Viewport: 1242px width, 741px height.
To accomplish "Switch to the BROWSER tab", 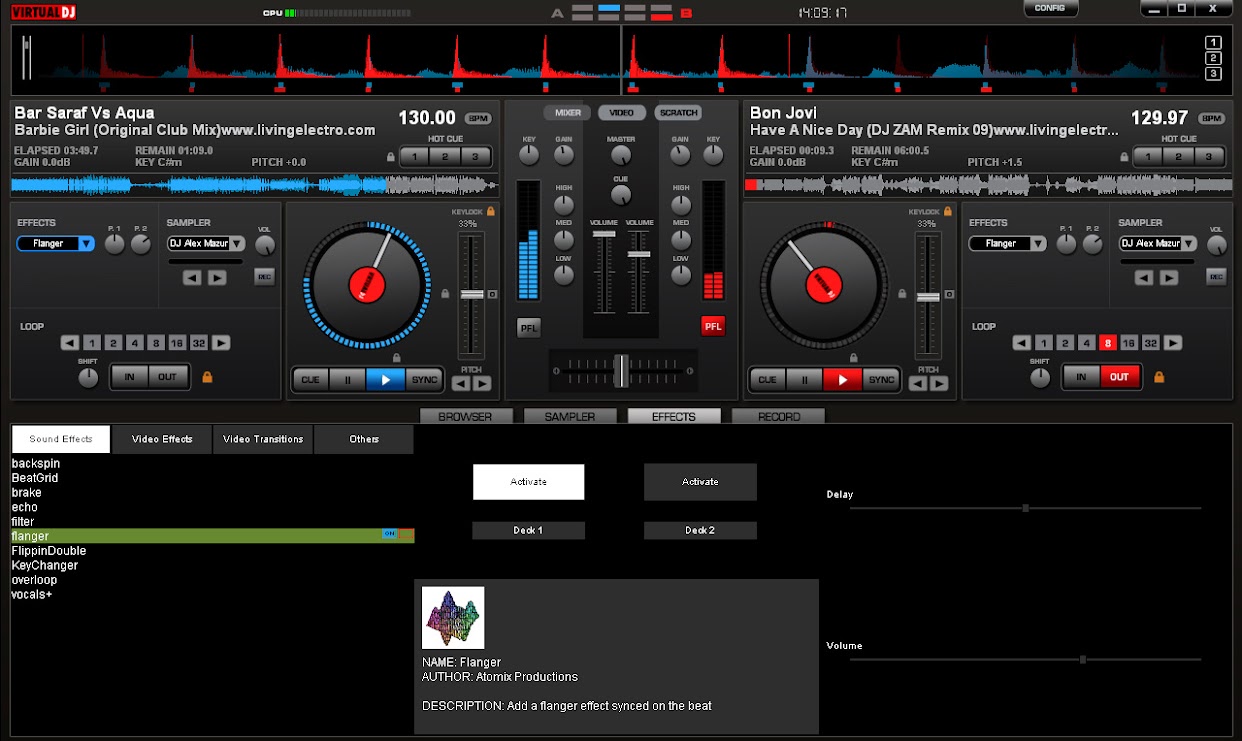I will (x=466, y=416).
